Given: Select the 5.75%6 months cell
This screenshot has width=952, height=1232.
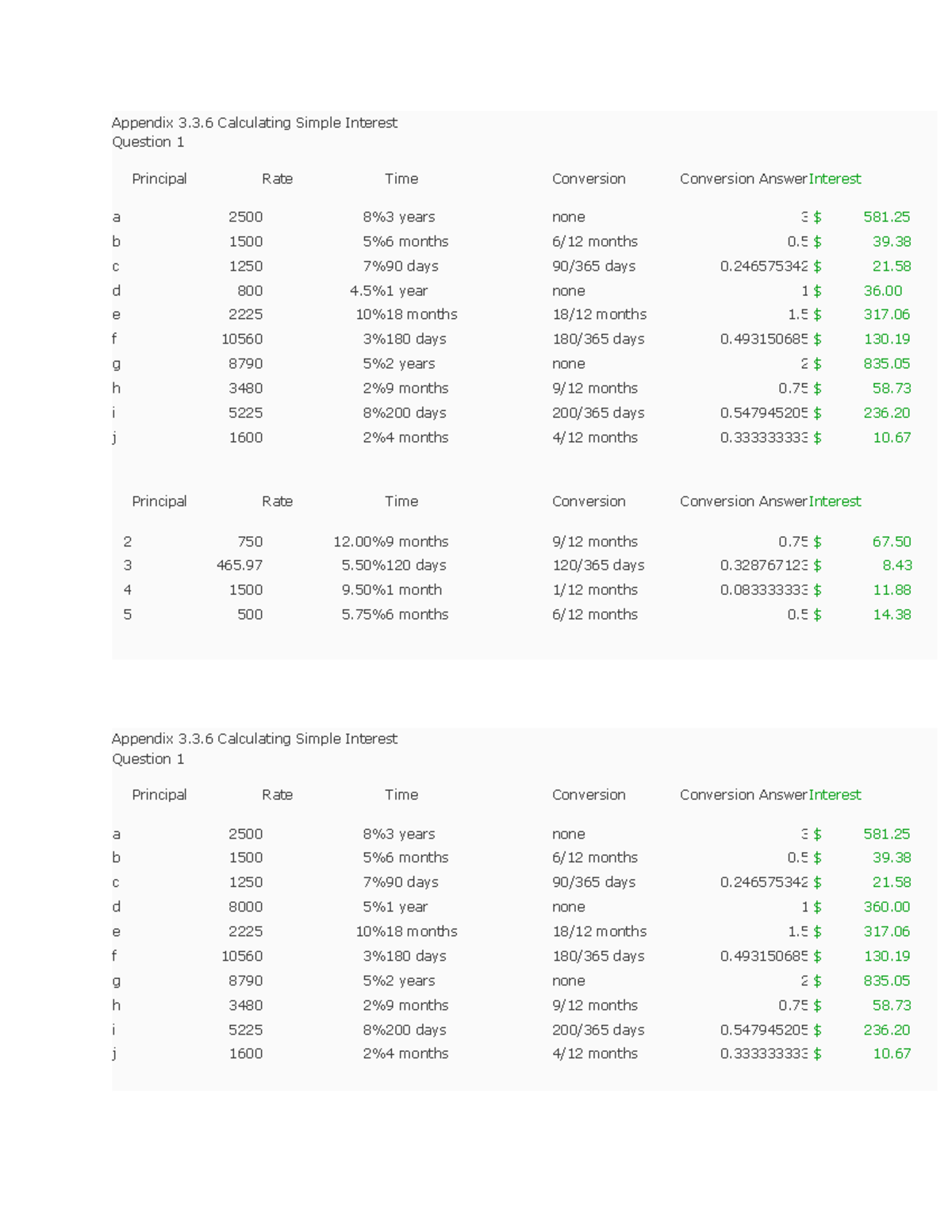Looking at the screenshot, I should click(394, 615).
